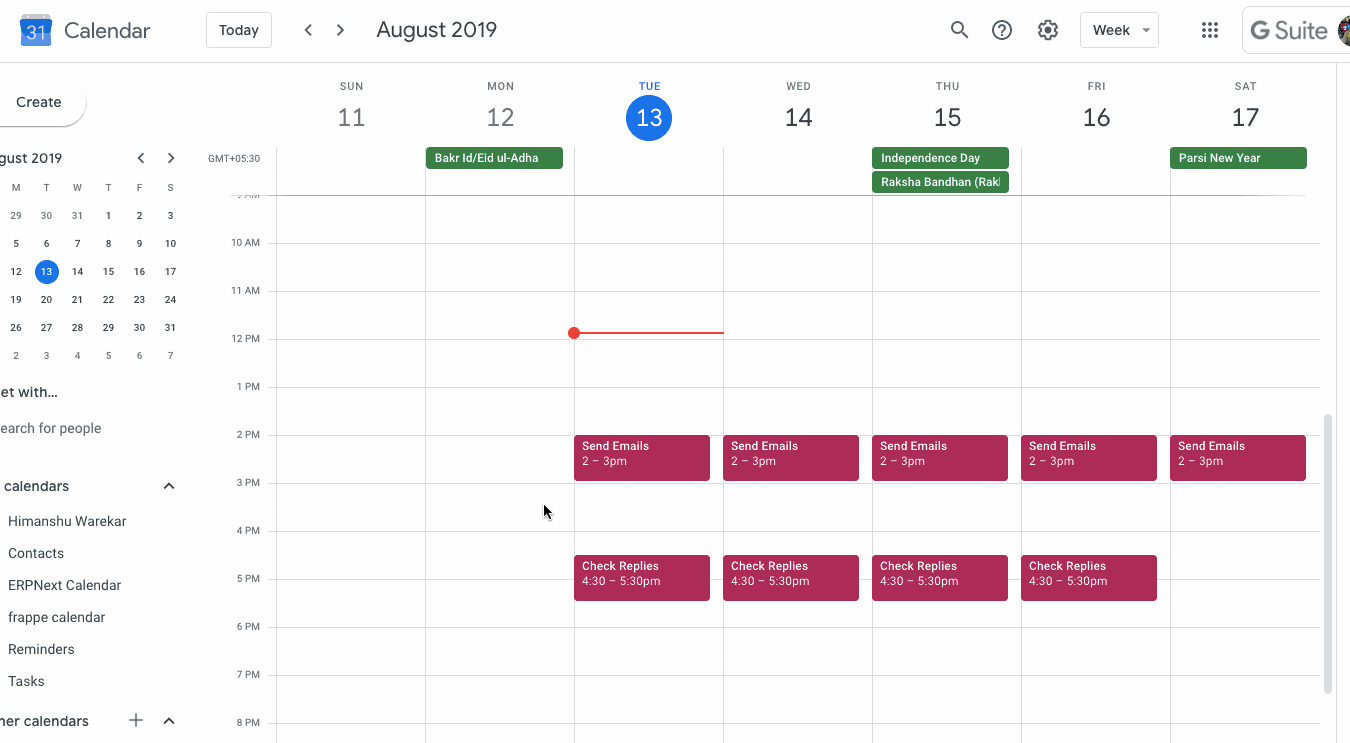
Task: Click the Today button
Action: (x=239, y=30)
